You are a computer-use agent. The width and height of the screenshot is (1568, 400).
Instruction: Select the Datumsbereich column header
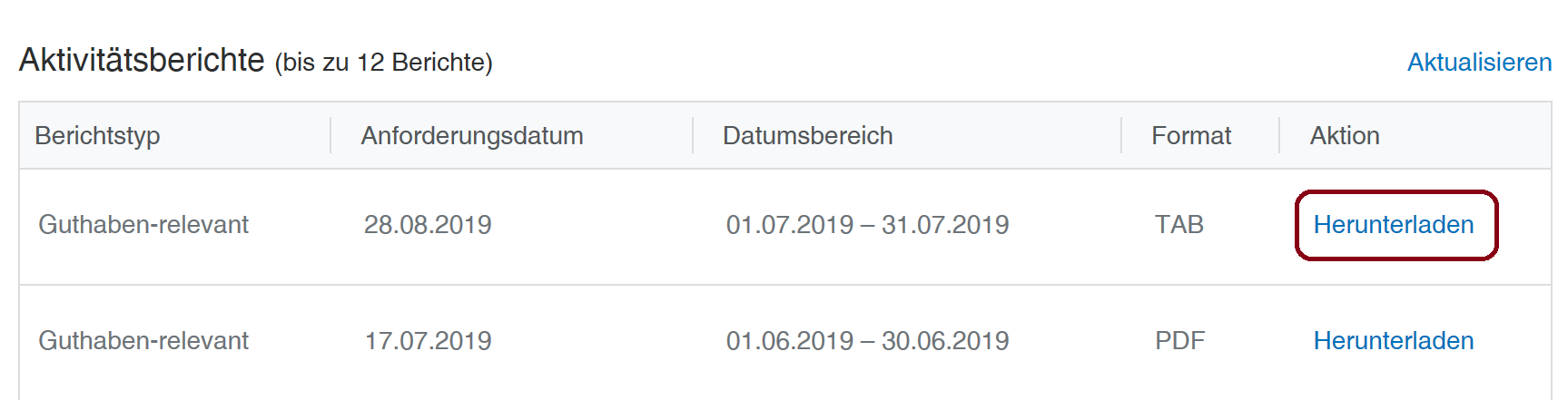(807, 136)
